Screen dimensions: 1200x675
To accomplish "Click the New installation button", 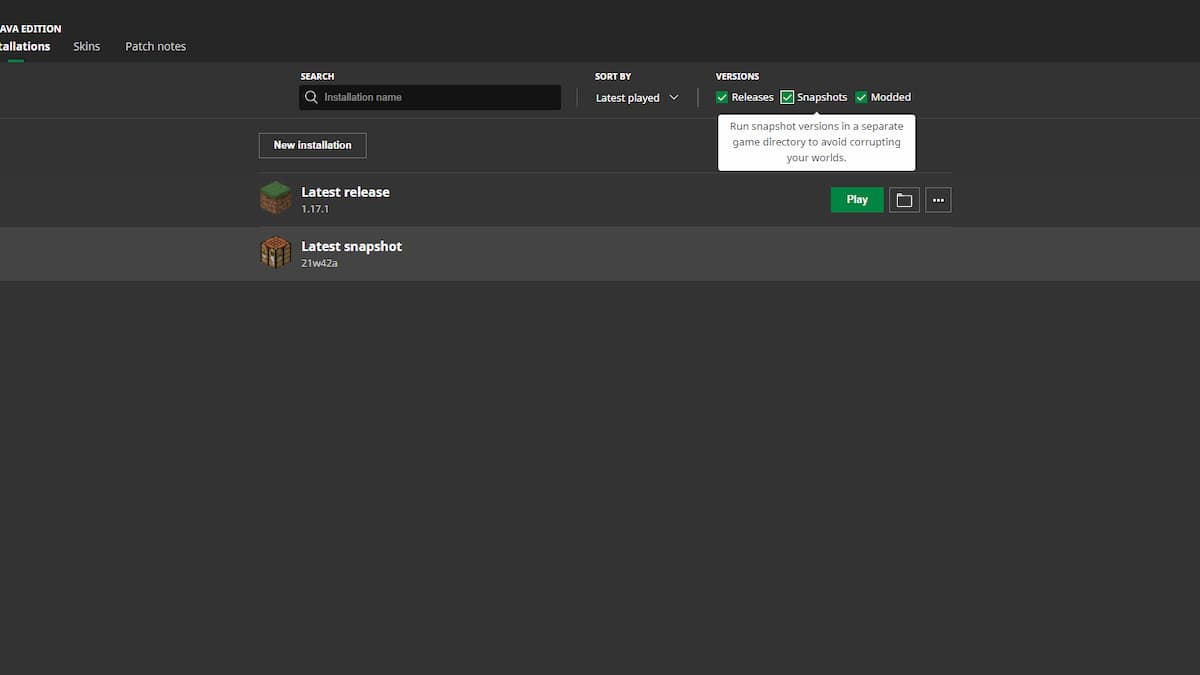I will pos(312,145).
